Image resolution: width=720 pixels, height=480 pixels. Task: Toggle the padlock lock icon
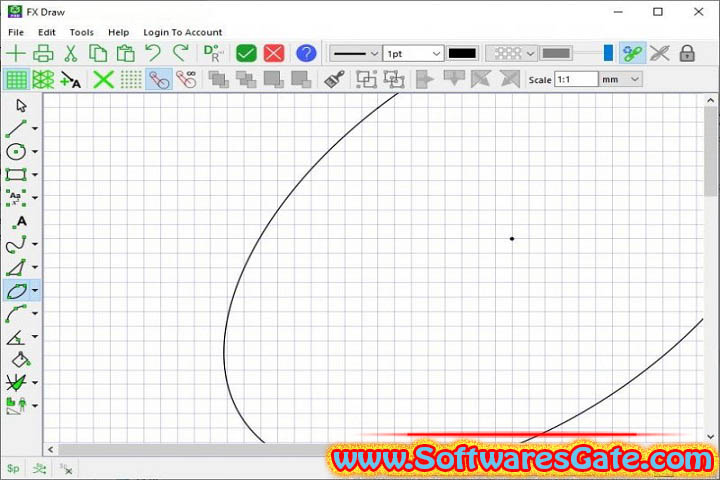click(x=687, y=53)
